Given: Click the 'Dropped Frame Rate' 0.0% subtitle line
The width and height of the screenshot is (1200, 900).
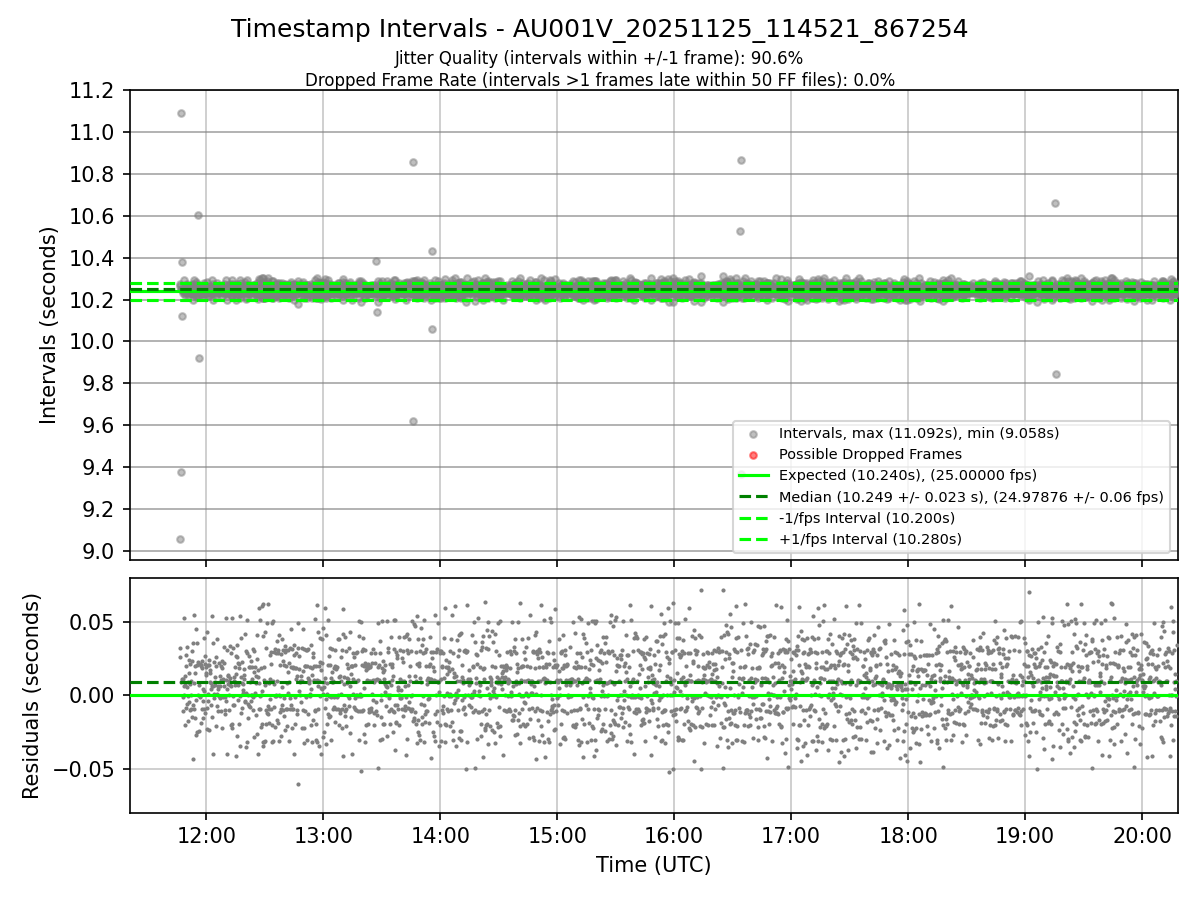Looking at the screenshot, I should [x=599, y=80].
